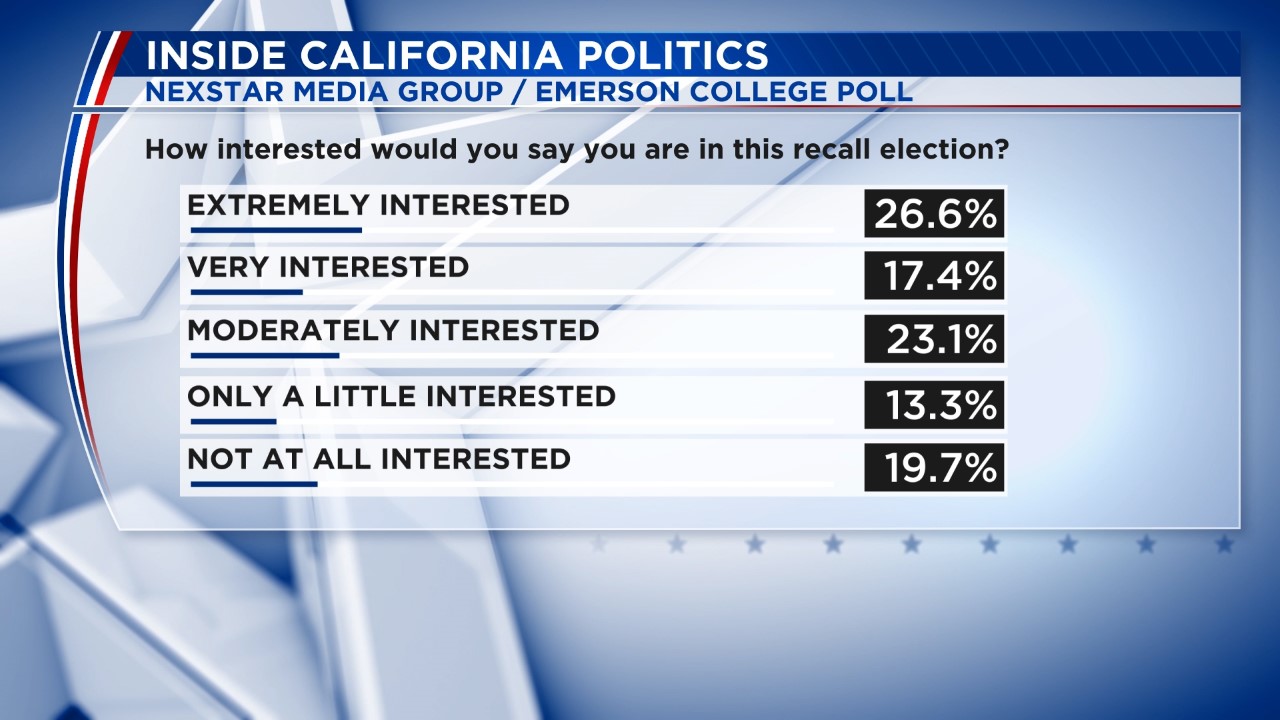Select the Nexstar Media Group / Emerson College Poll subtitle
This screenshot has width=1280, height=720.
tap(528, 92)
